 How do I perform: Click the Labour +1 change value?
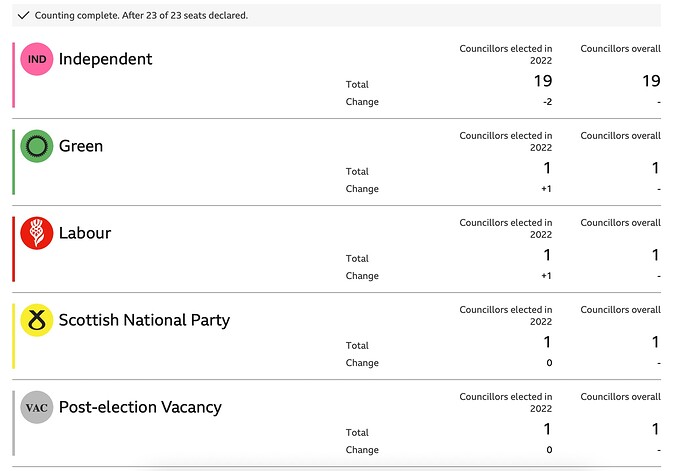pos(546,276)
